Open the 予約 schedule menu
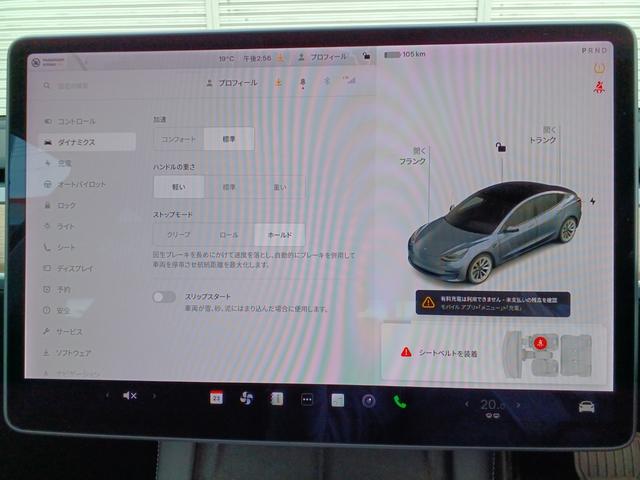The height and width of the screenshot is (480, 640). tap(57, 289)
